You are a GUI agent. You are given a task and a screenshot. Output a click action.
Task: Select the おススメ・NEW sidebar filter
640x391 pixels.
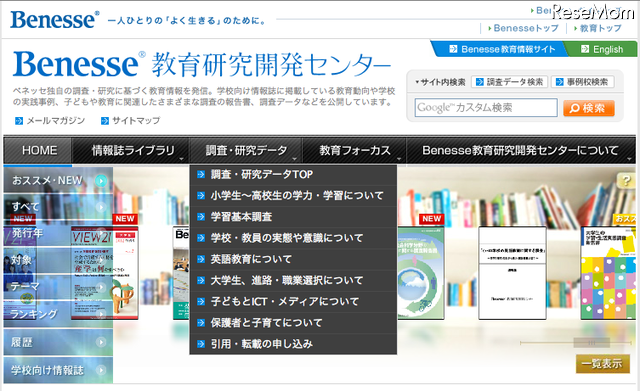coord(58,180)
